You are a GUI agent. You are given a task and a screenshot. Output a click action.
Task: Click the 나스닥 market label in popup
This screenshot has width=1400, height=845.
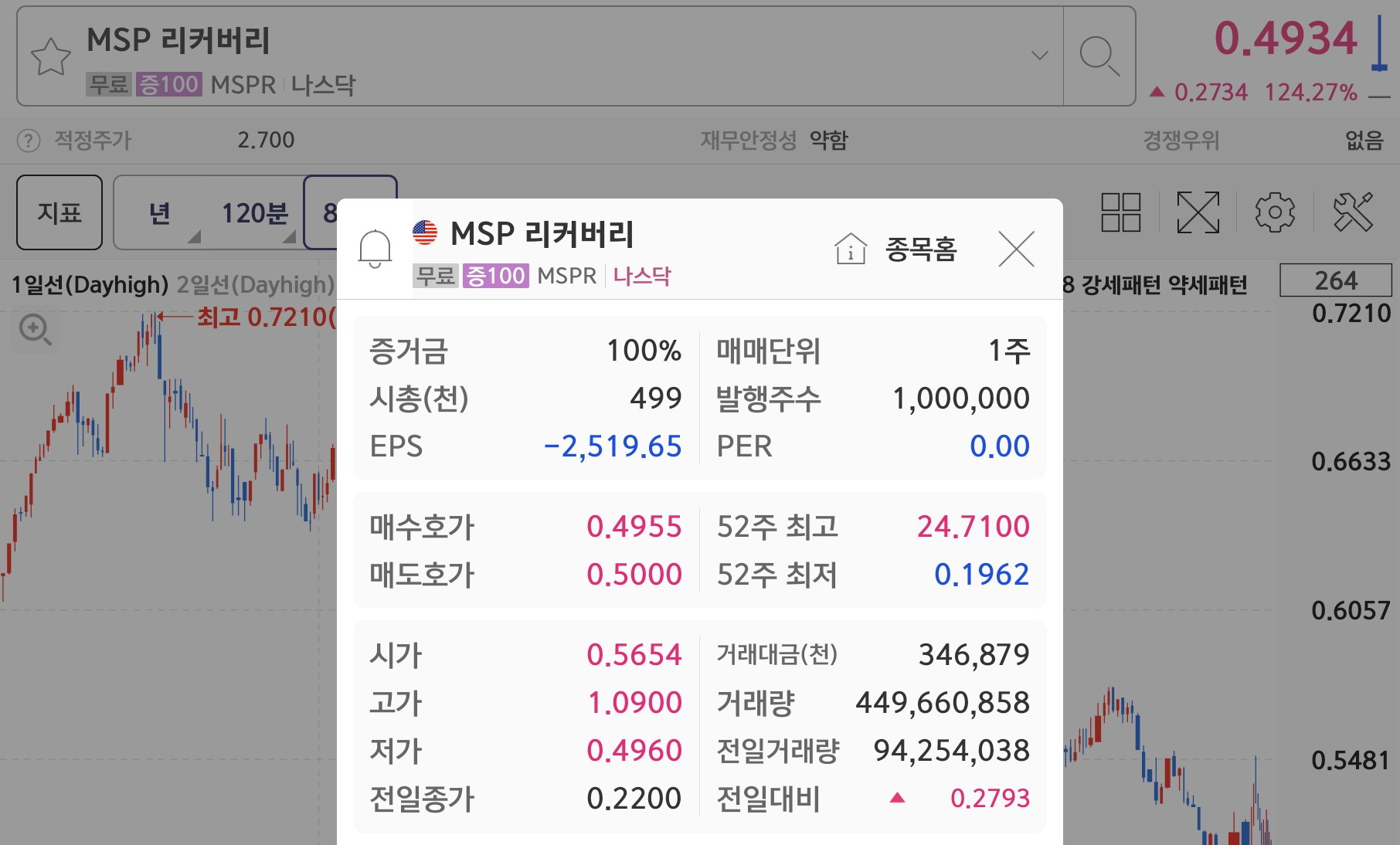(x=642, y=276)
